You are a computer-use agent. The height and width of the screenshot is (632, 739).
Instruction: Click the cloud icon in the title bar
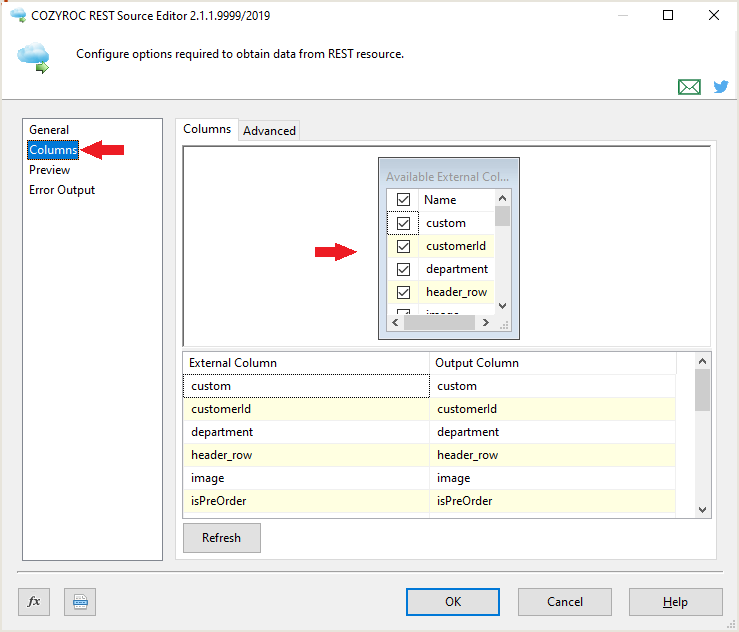tap(18, 15)
